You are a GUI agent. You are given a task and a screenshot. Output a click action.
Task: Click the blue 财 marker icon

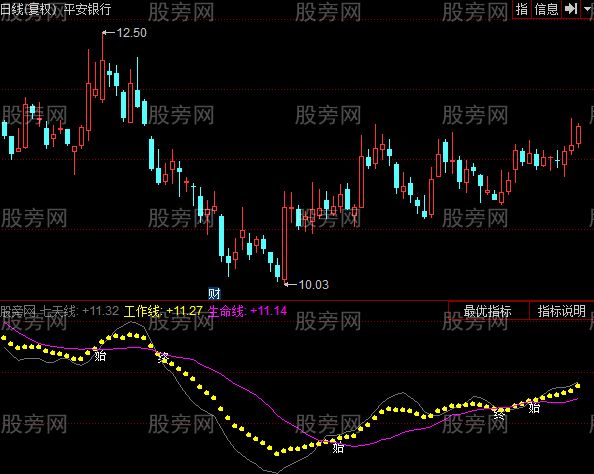tap(214, 293)
